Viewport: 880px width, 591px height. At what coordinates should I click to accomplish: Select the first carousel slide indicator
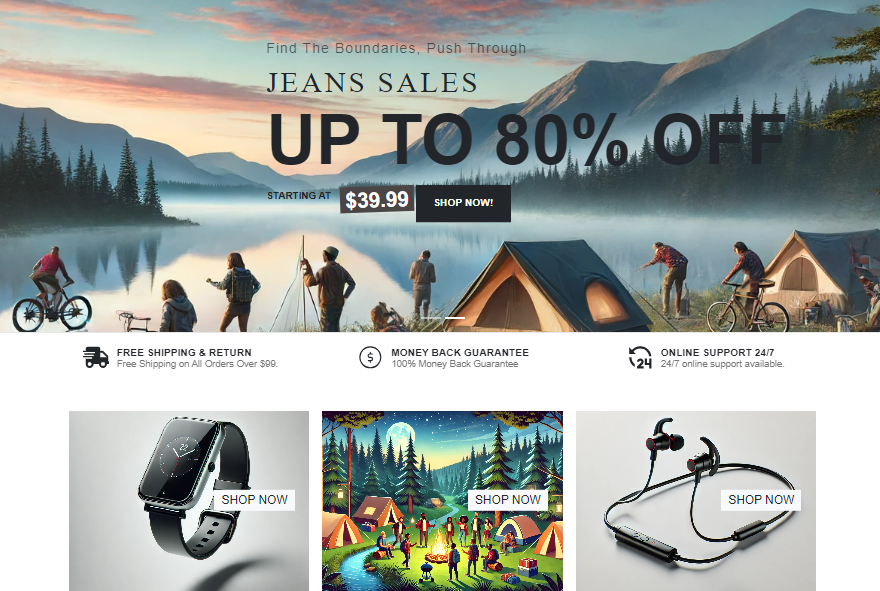(x=430, y=318)
